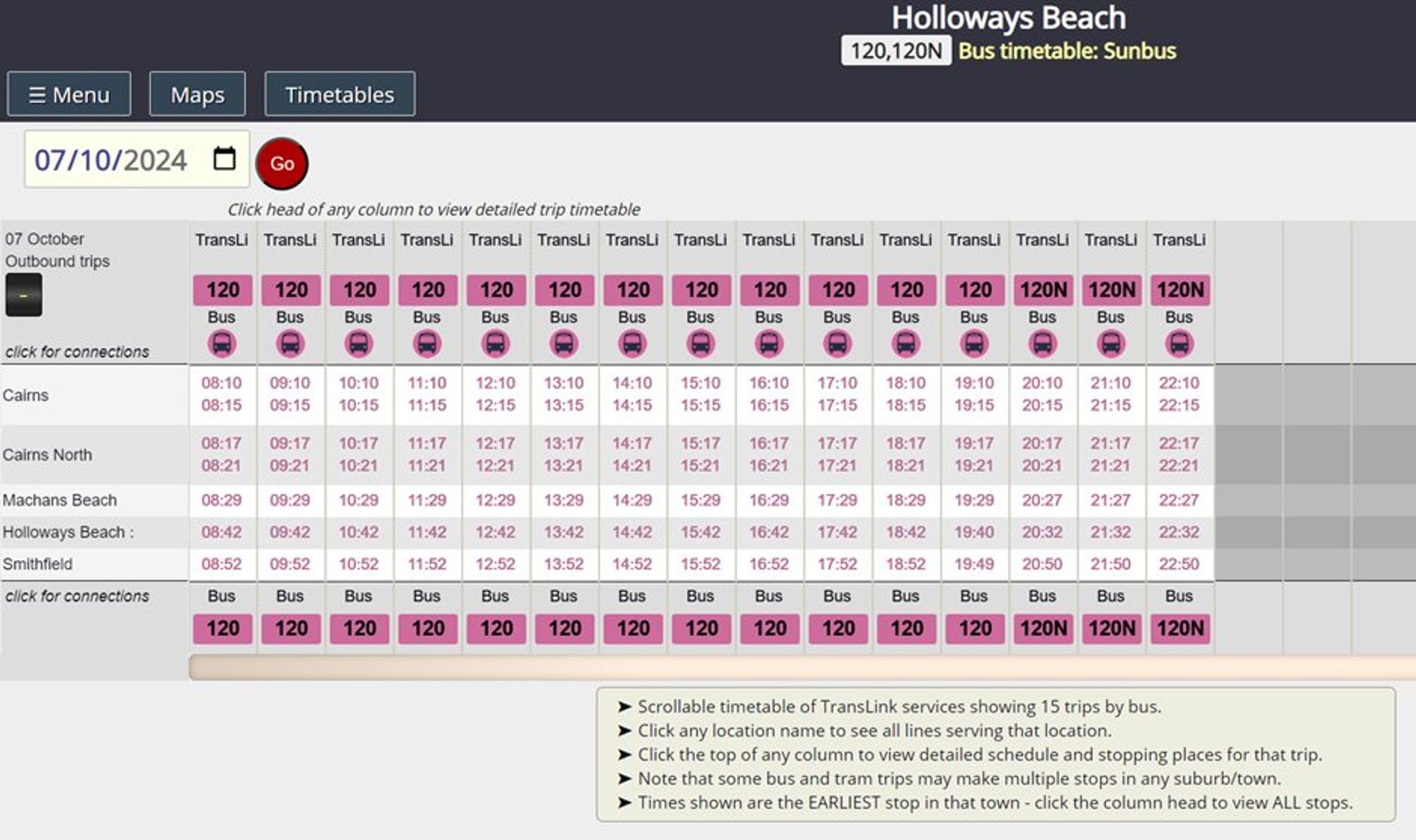Click the top 'click for connections' label
The image size is (1416, 840).
click(x=77, y=352)
